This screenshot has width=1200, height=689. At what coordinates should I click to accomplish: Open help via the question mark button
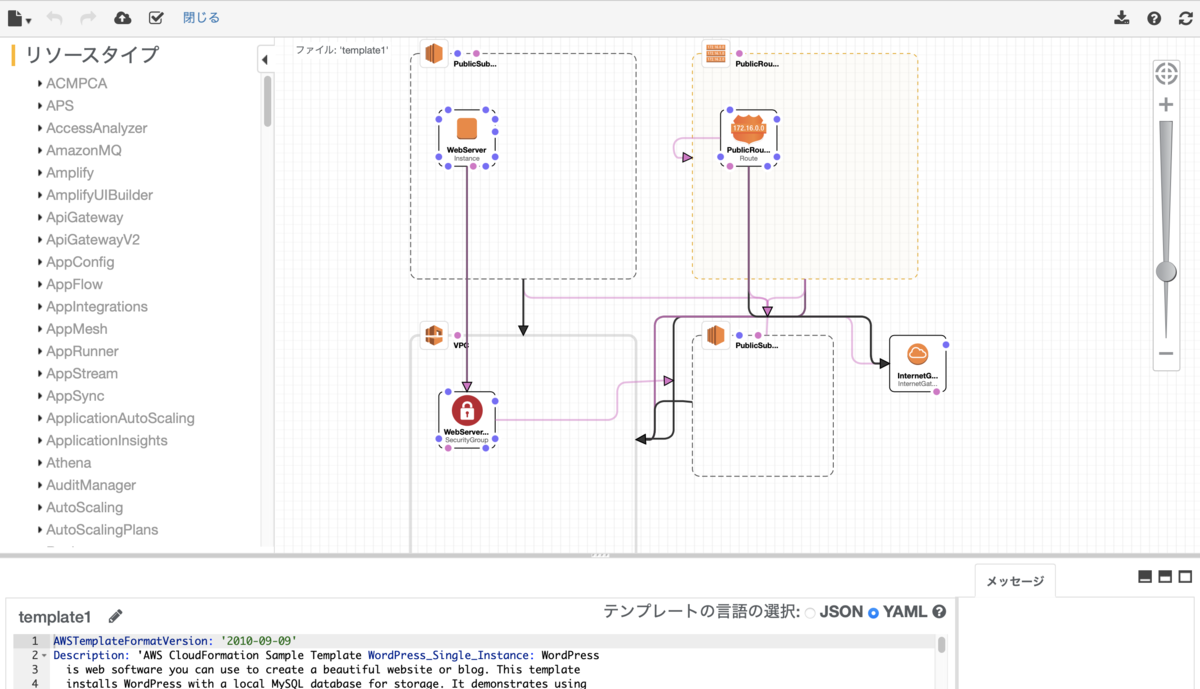tap(1153, 17)
